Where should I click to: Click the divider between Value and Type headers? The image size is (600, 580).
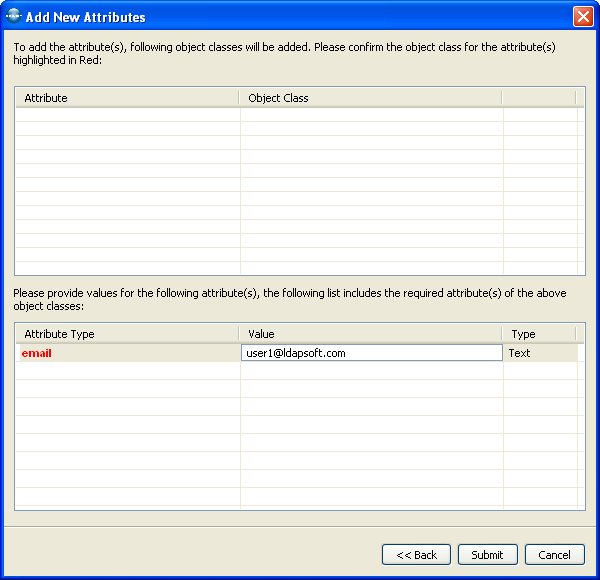(502, 334)
